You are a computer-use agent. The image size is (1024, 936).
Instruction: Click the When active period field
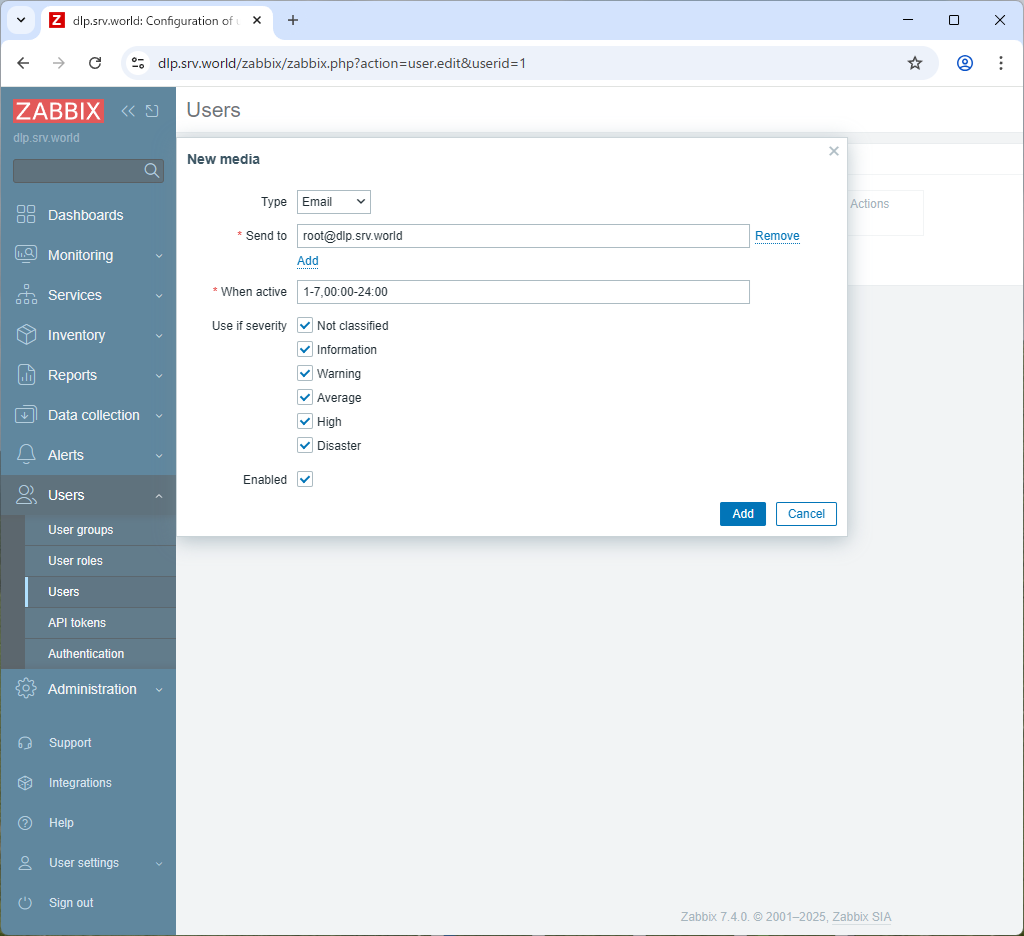tap(523, 292)
